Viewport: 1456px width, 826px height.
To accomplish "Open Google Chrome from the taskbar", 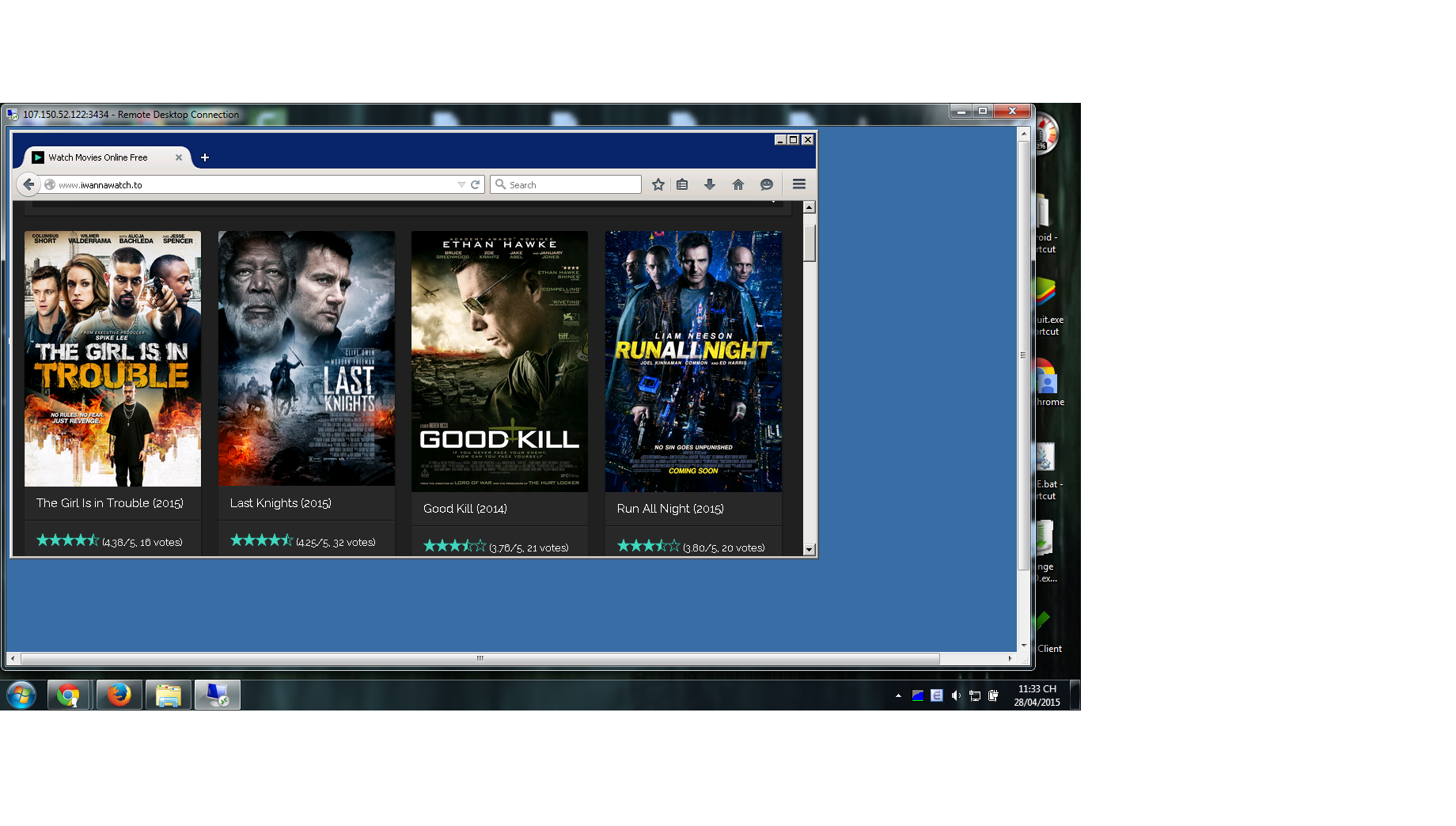I will 68,695.
